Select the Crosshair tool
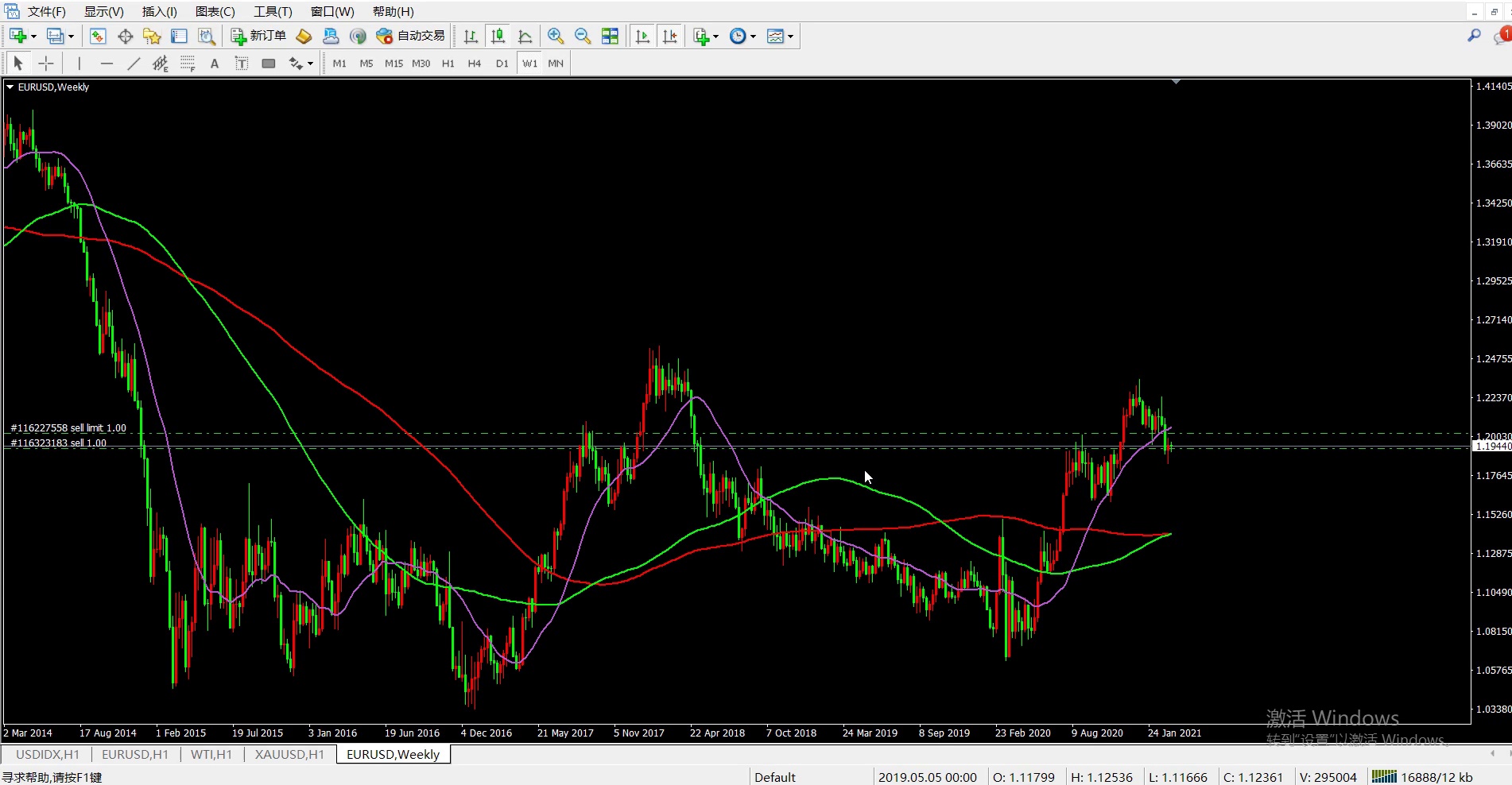 click(46, 64)
